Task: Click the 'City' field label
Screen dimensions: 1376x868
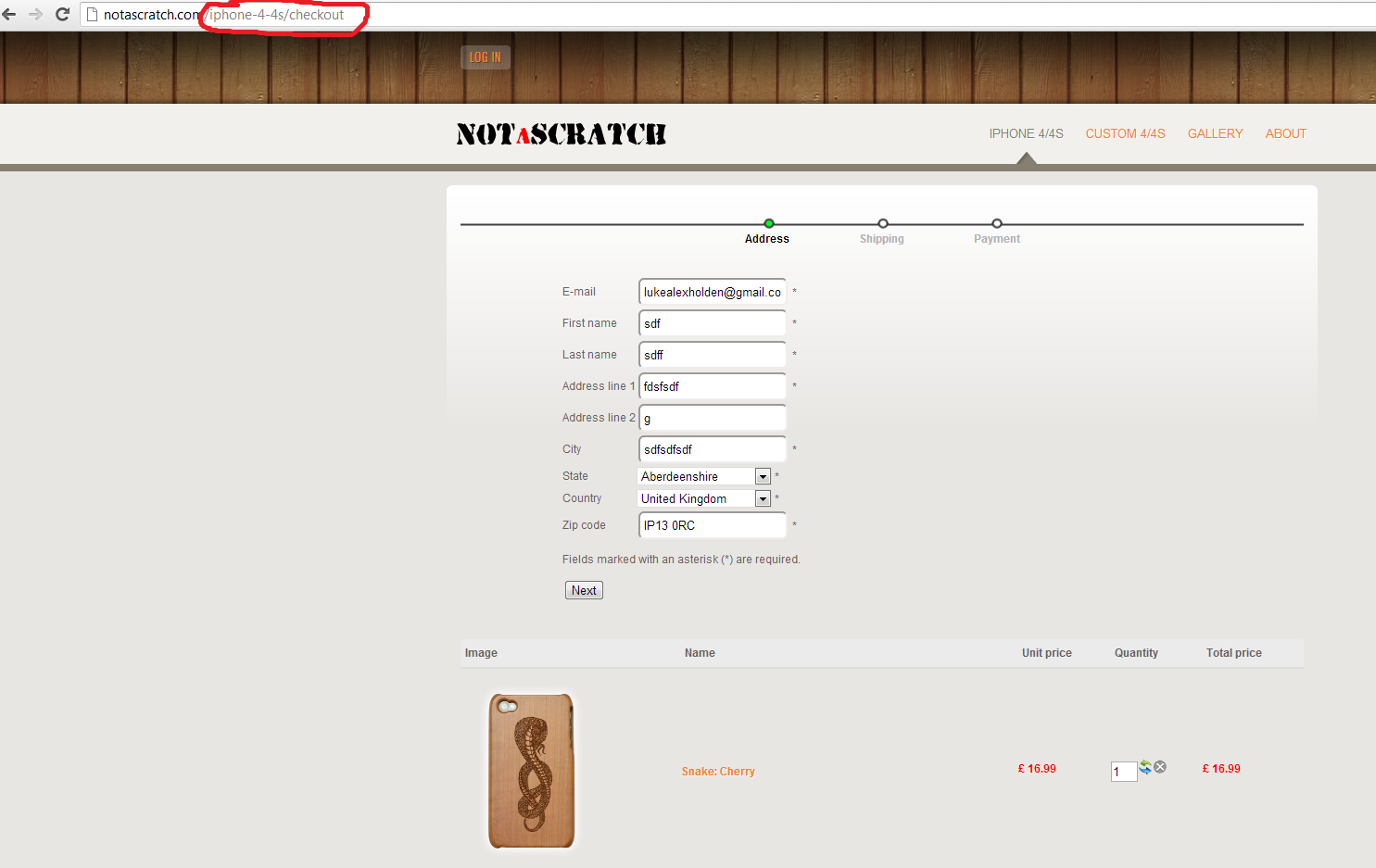Action: 572,449
